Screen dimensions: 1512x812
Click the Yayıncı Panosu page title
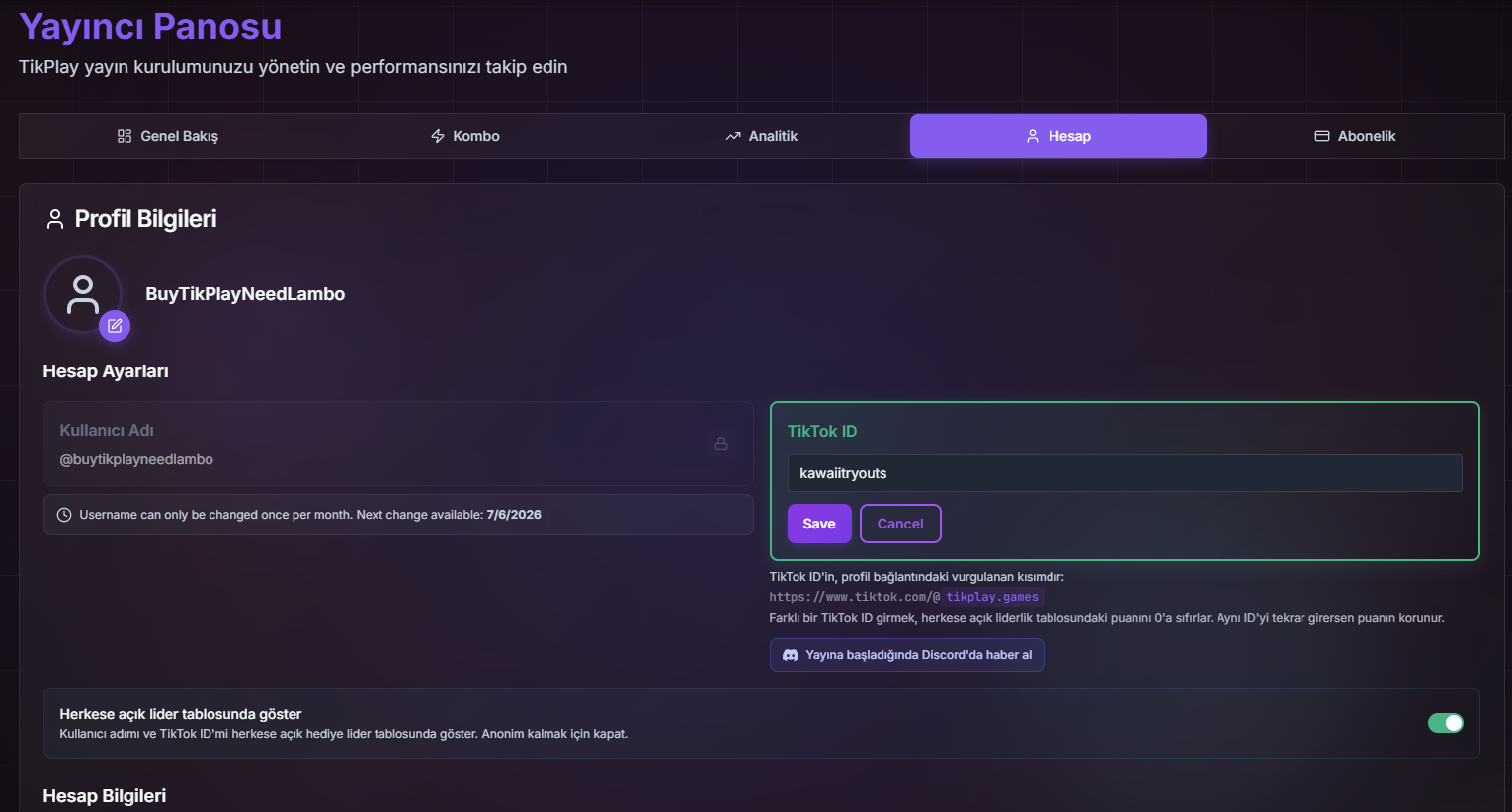coord(150,27)
